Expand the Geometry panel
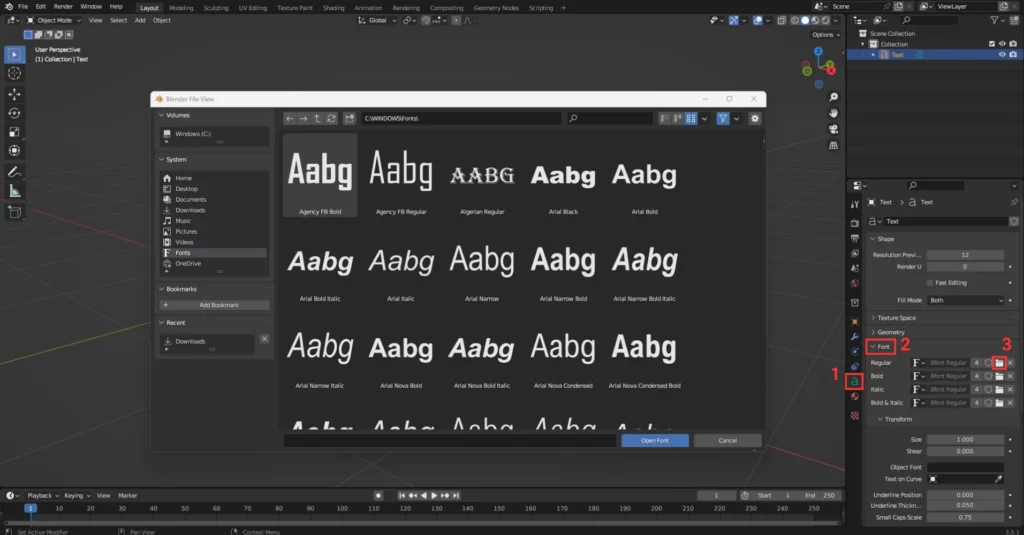Image resolution: width=1024 pixels, height=535 pixels. pos(891,332)
